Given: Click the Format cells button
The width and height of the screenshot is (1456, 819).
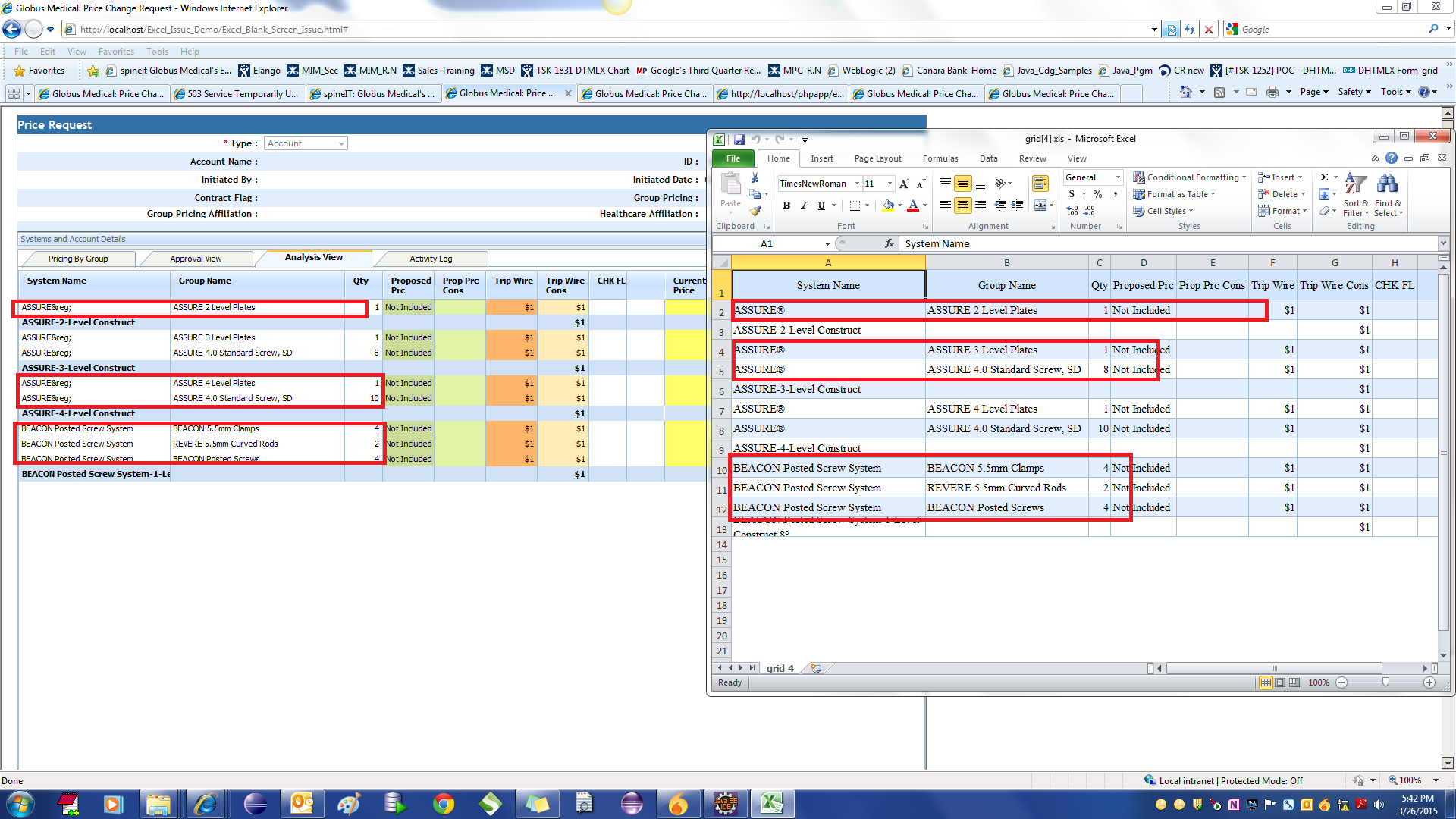Looking at the screenshot, I should [x=1282, y=211].
